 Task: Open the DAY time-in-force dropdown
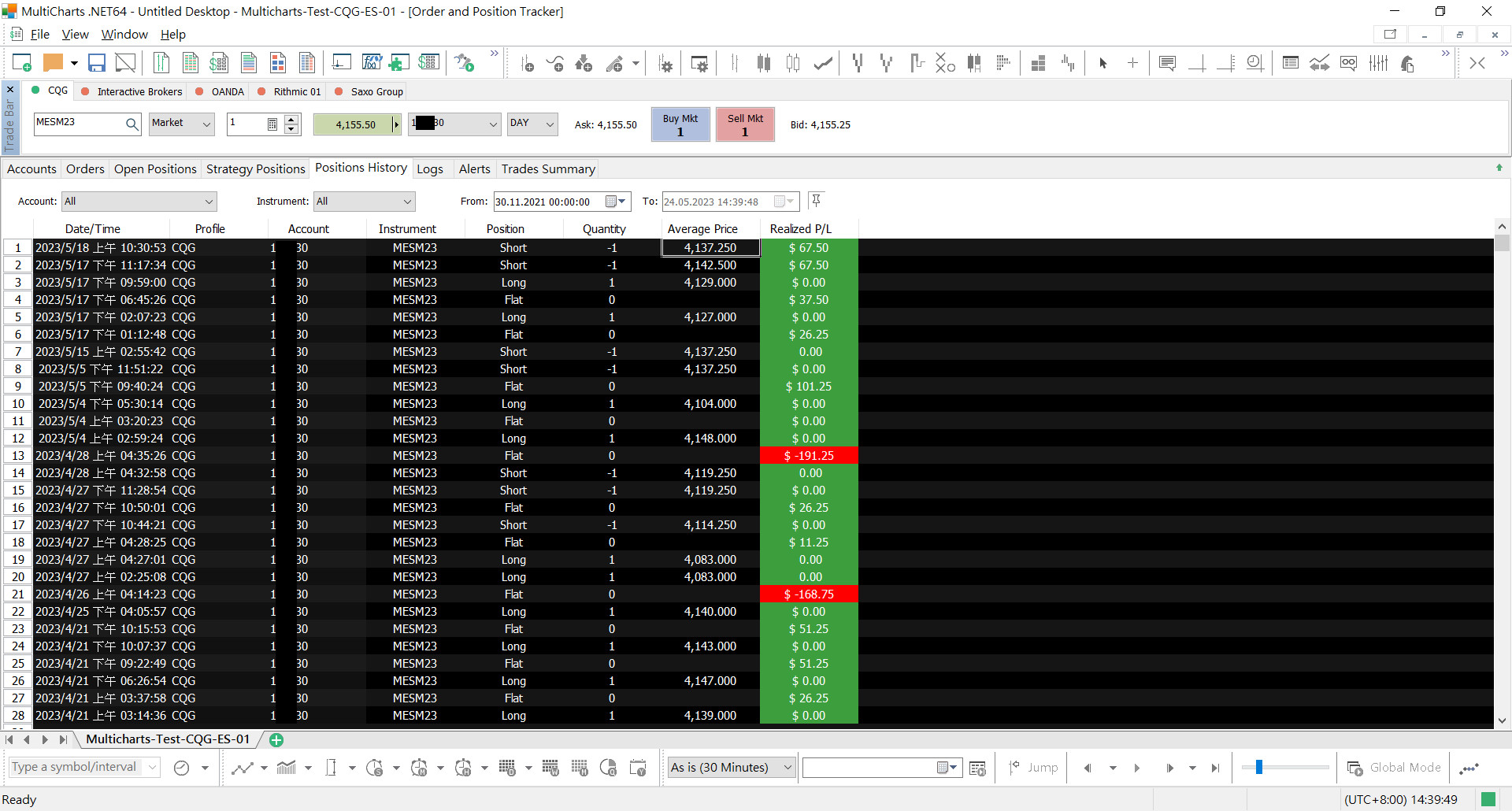pyautogui.click(x=532, y=124)
